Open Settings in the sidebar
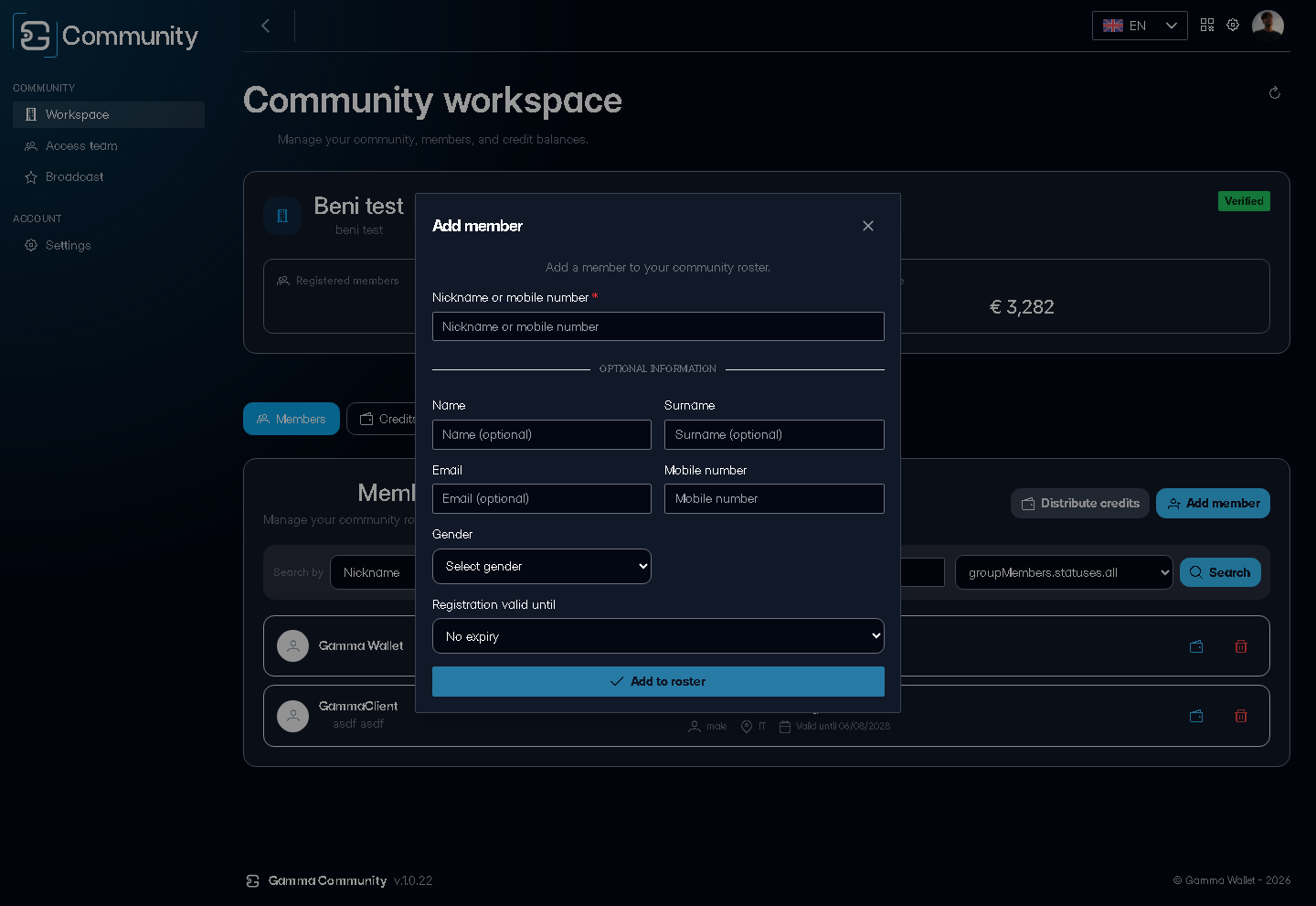Image resolution: width=1316 pixels, height=906 pixels. (x=109, y=245)
